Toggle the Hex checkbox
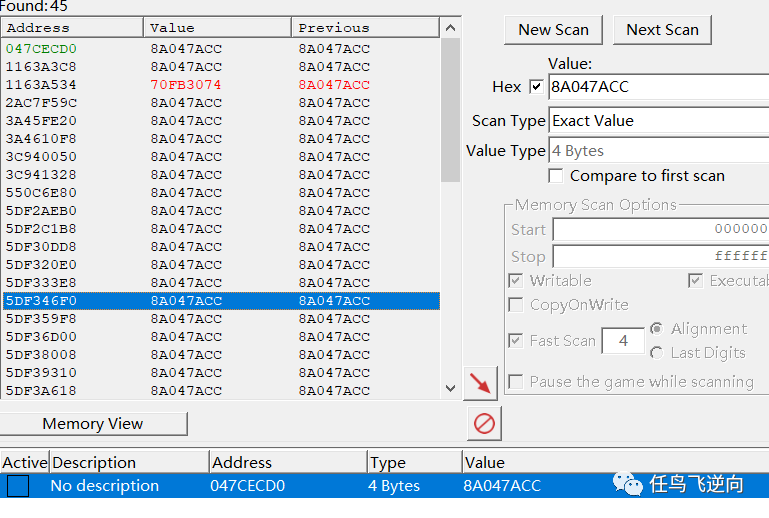Image resolution: width=769 pixels, height=518 pixels. 537,87
